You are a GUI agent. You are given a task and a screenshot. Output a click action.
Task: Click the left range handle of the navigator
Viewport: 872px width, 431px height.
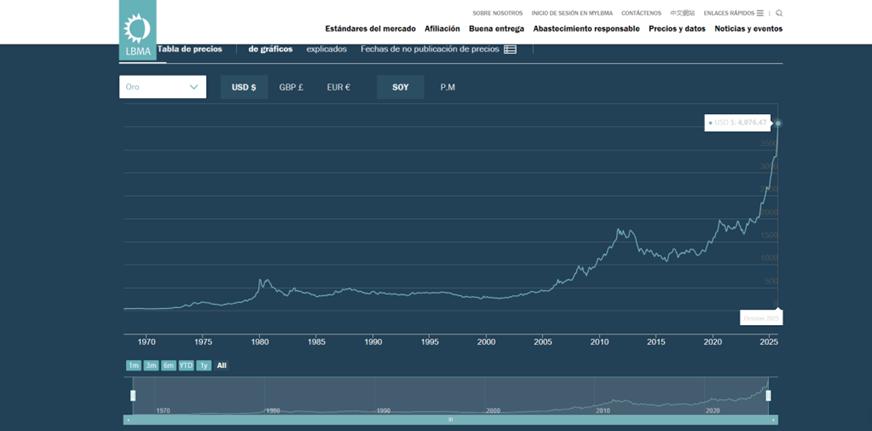pos(132,396)
